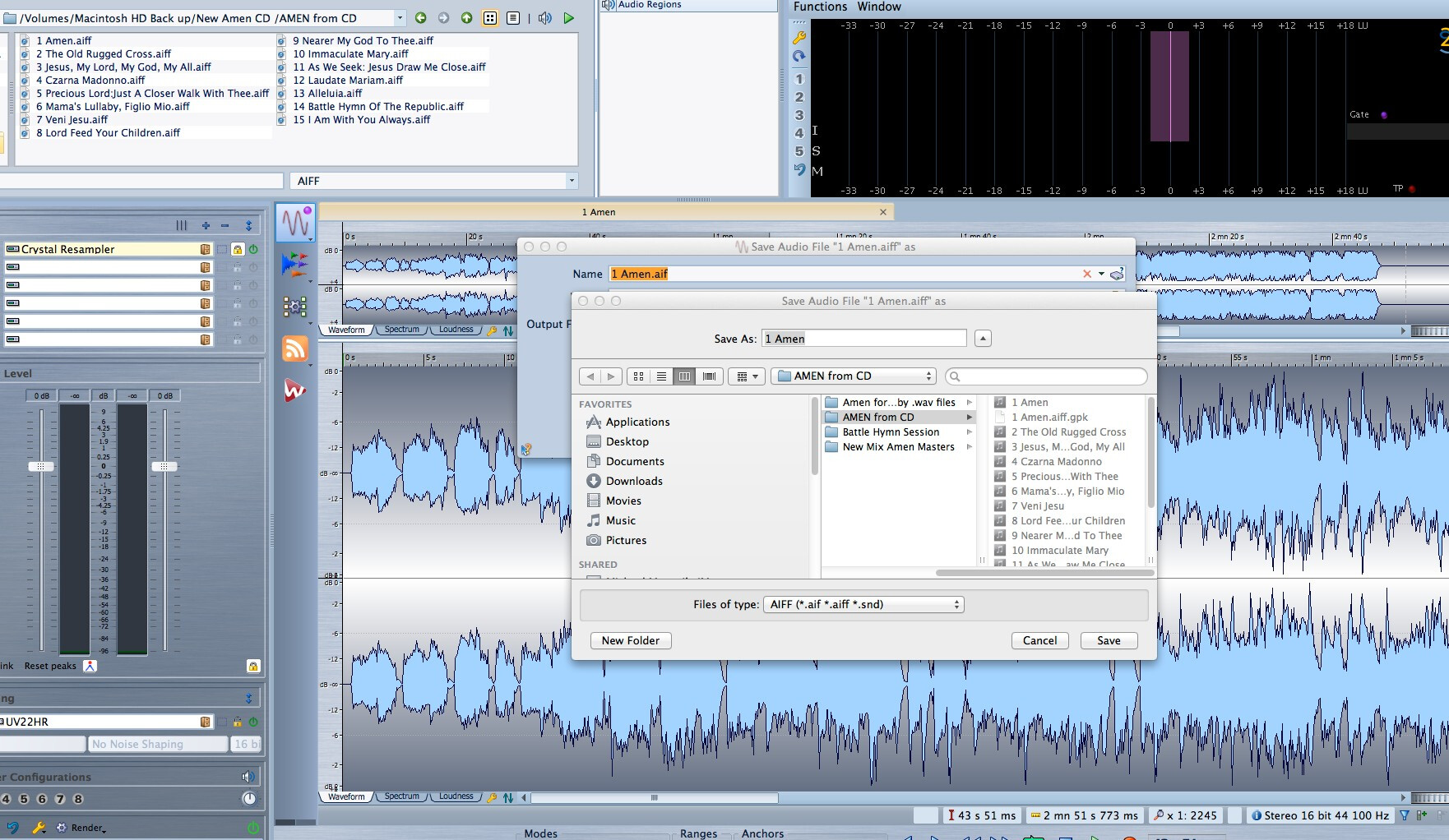
Task: Add an effect slot with the plus icon
Action: pos(206,225)
